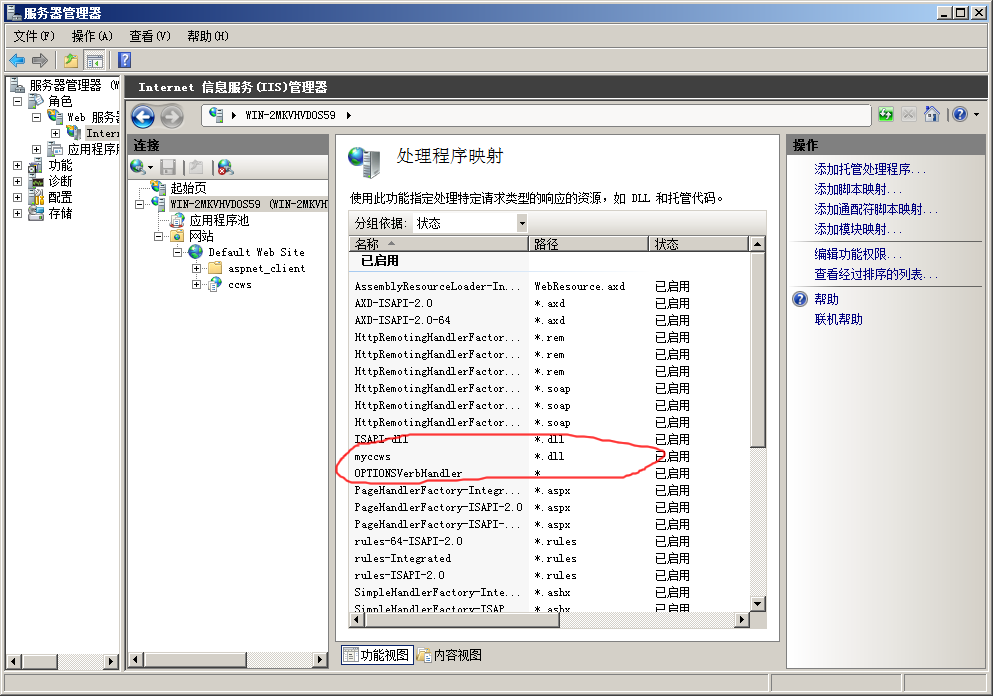
Task: Click the 编辑功能权限... link
Action: pyautogui.click(x=858, y=254)
